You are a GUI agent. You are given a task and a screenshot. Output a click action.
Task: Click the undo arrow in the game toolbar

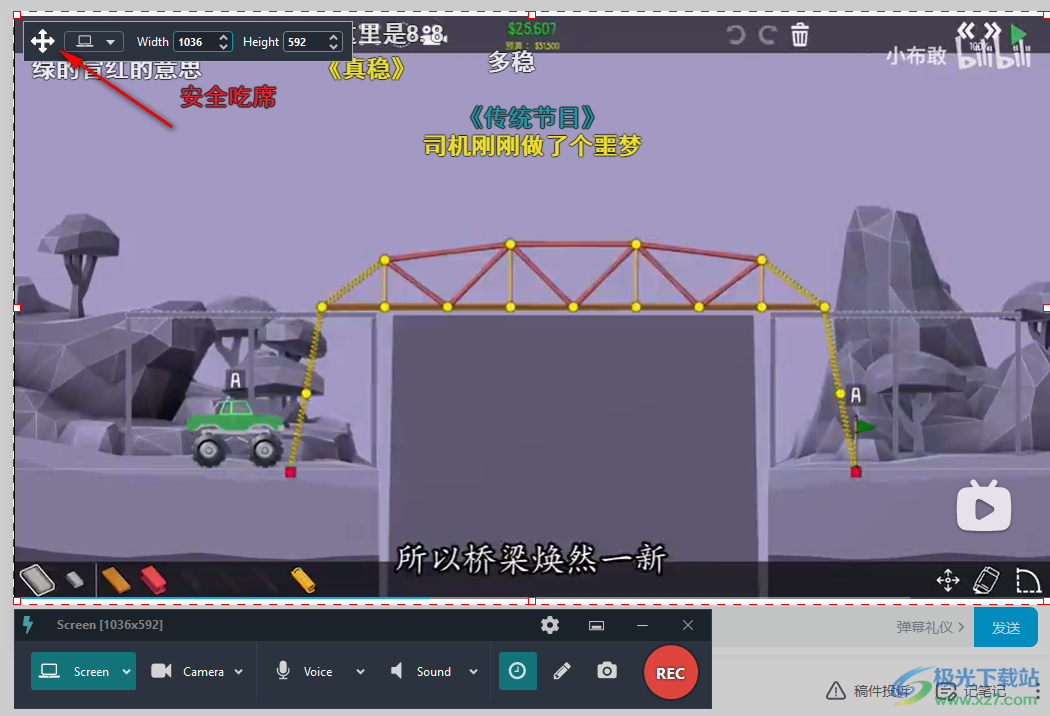pos(735,34)
